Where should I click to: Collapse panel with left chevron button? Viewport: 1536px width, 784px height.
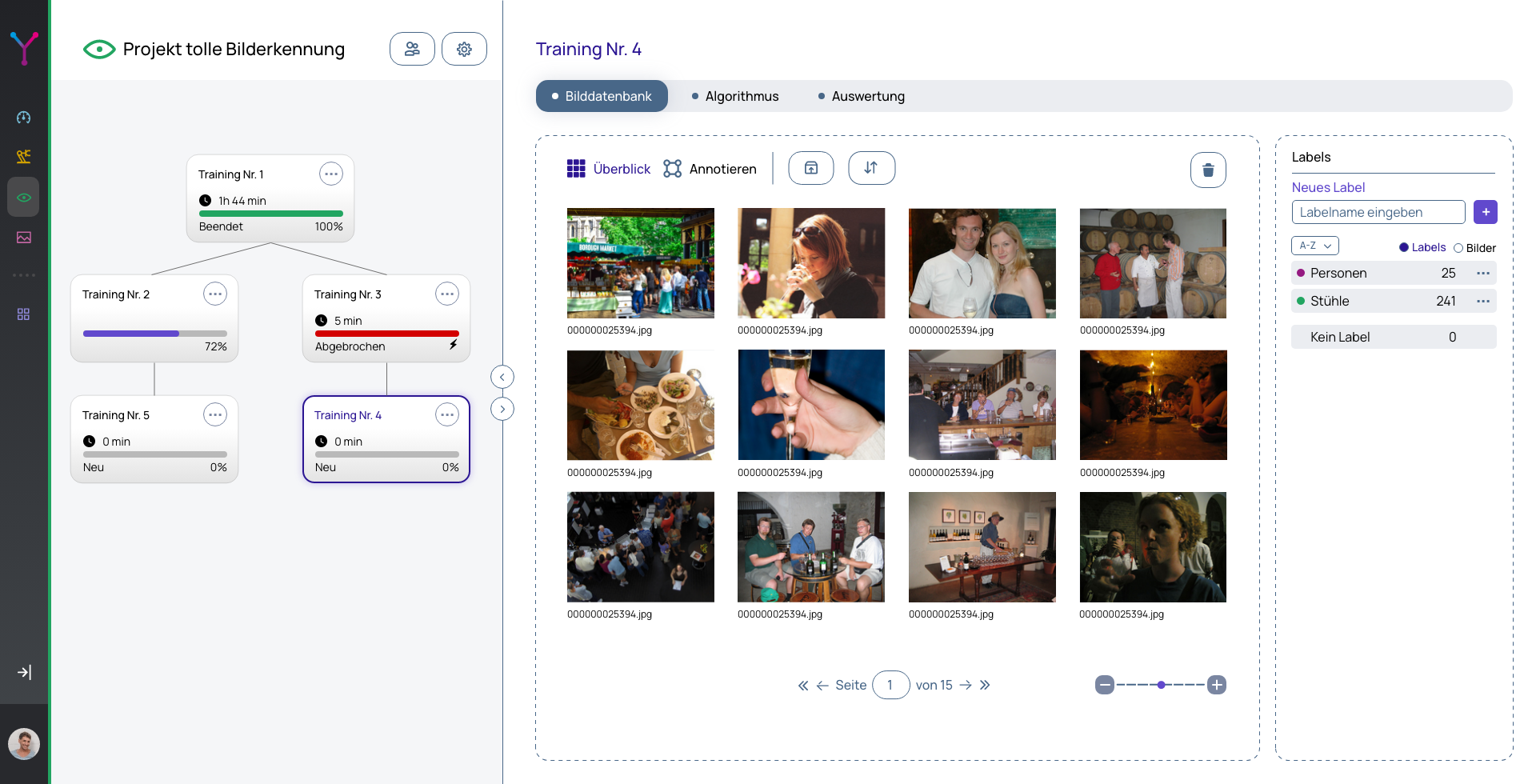click(x=502, y=377)
